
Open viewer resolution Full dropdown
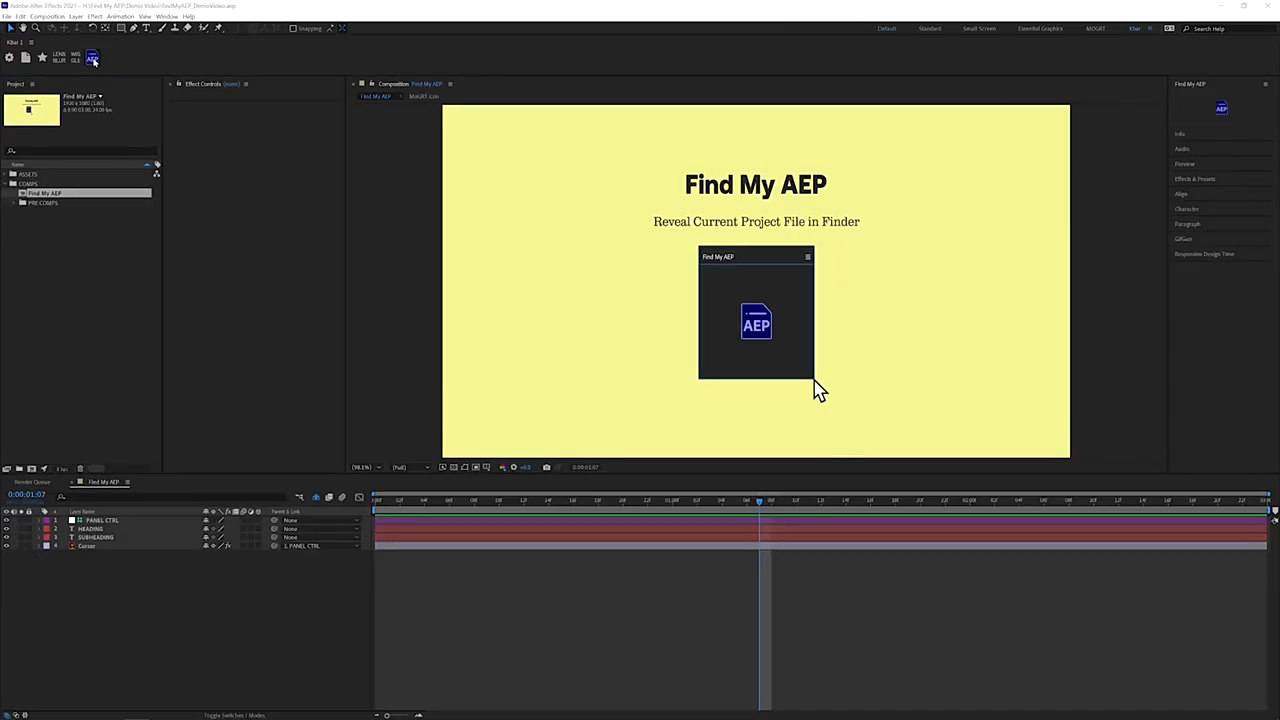click(410, 467)
